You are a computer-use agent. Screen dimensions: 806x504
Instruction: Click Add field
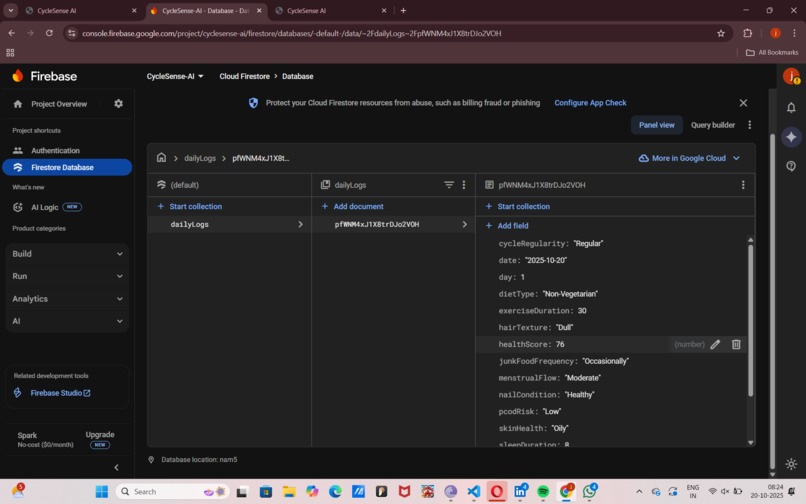[x=507, y=226]
